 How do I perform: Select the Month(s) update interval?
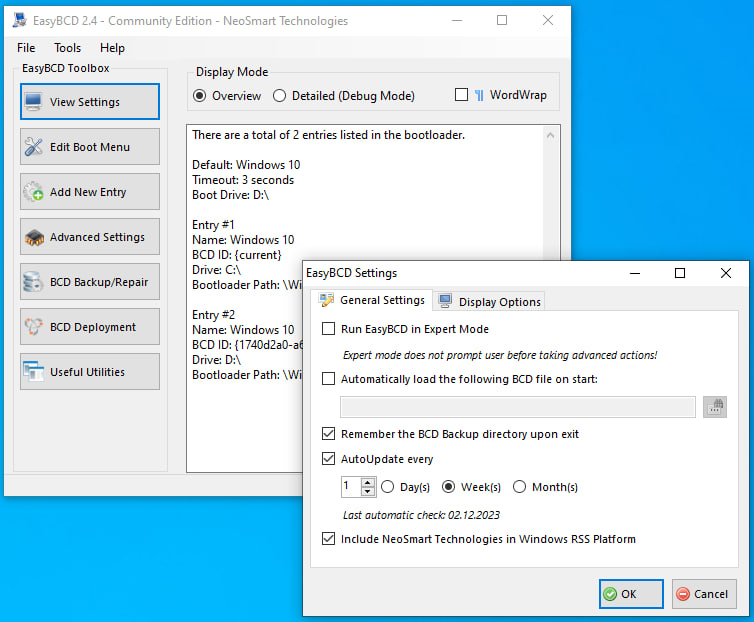[x=519, y=487]
